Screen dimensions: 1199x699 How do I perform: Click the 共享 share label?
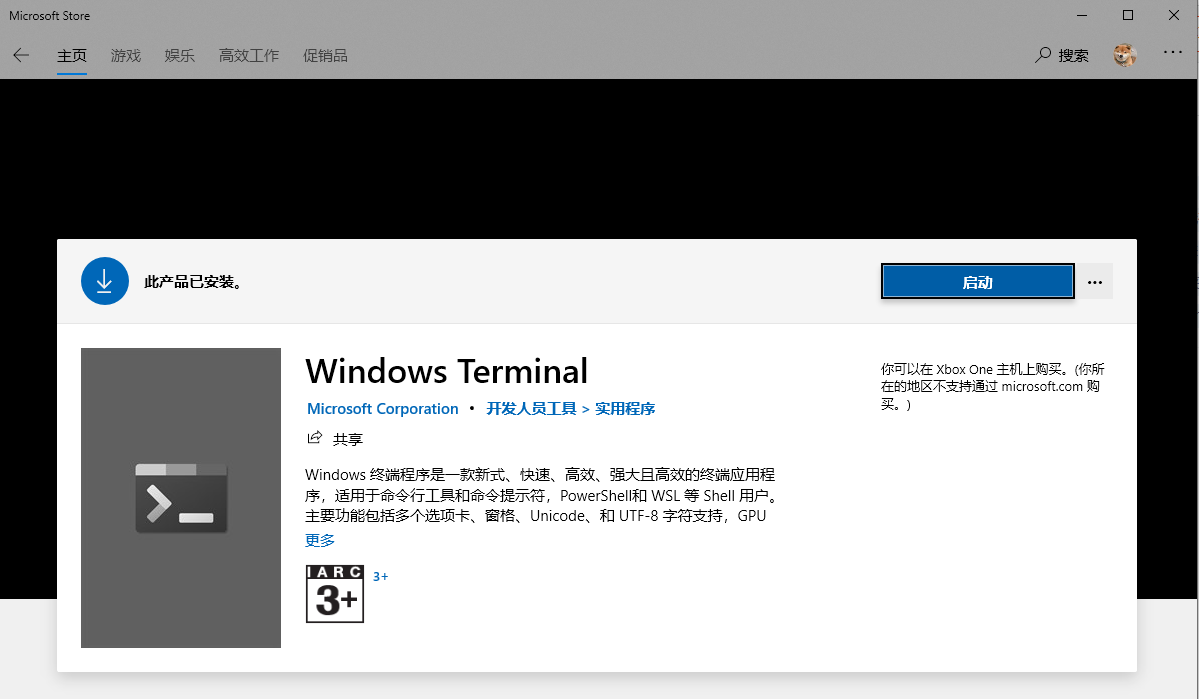348,439
